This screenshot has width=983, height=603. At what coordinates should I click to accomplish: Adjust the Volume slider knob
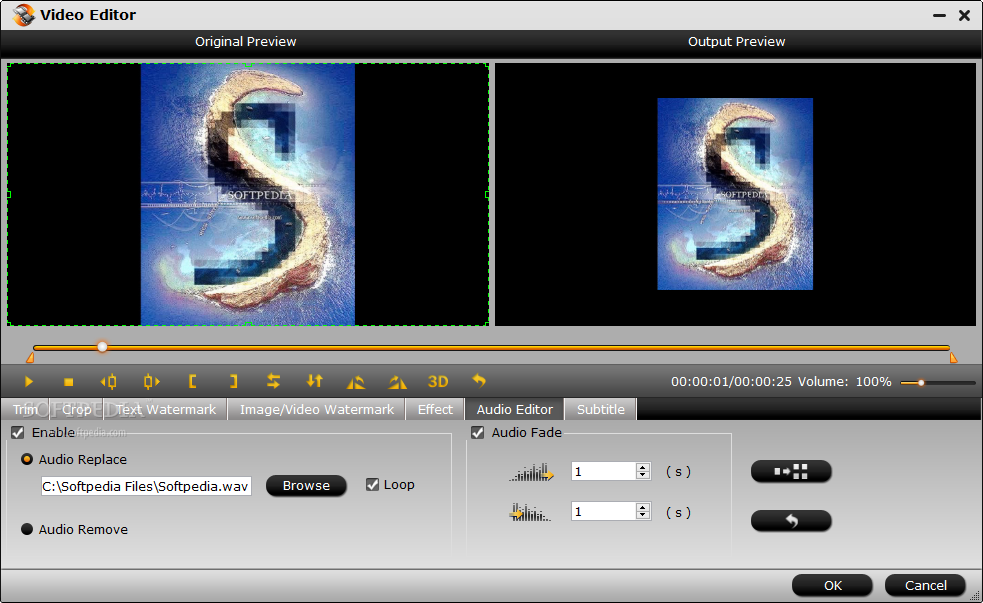[921, 382]
